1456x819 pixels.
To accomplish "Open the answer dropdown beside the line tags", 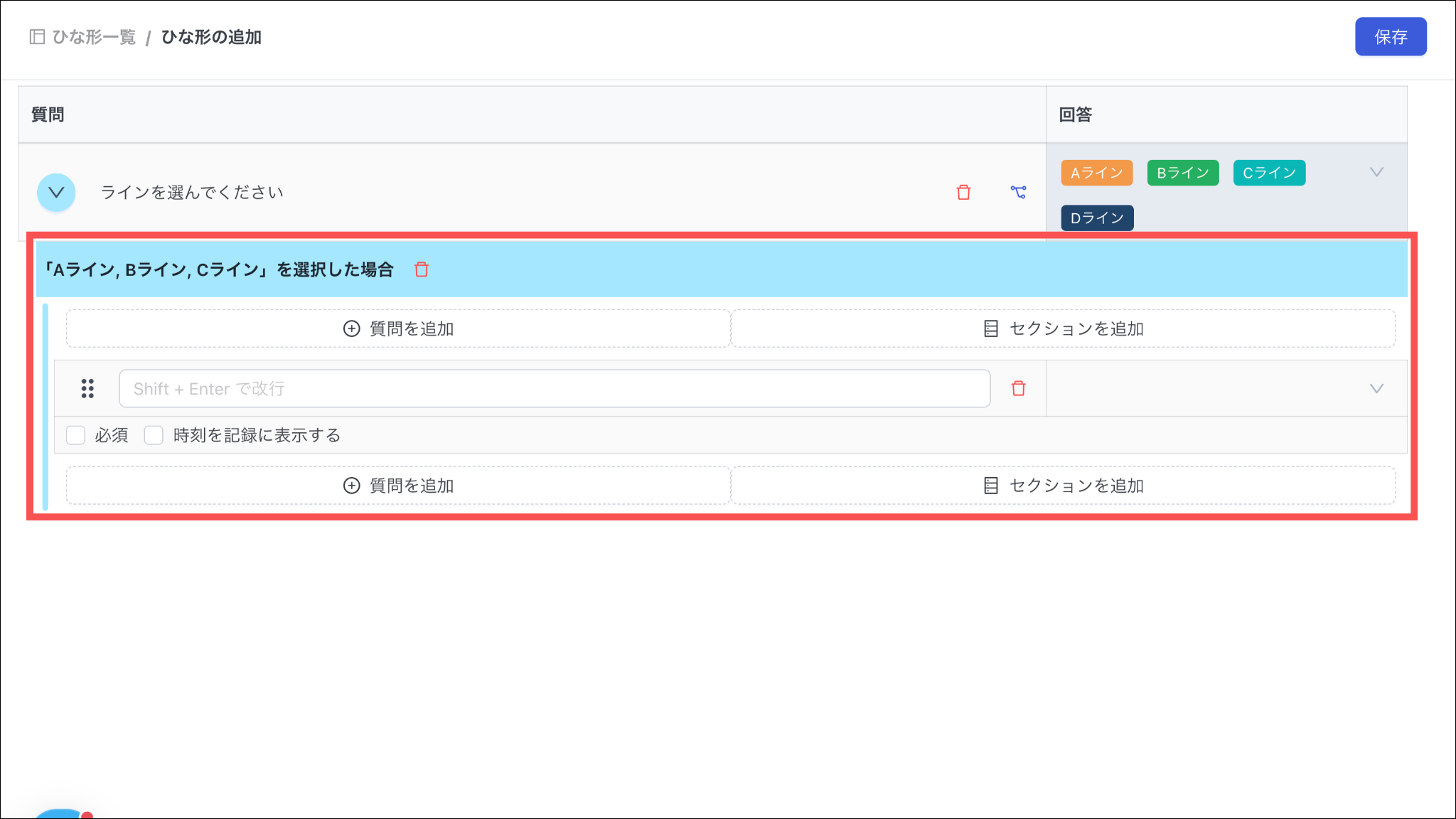I will pos(1376,172).
